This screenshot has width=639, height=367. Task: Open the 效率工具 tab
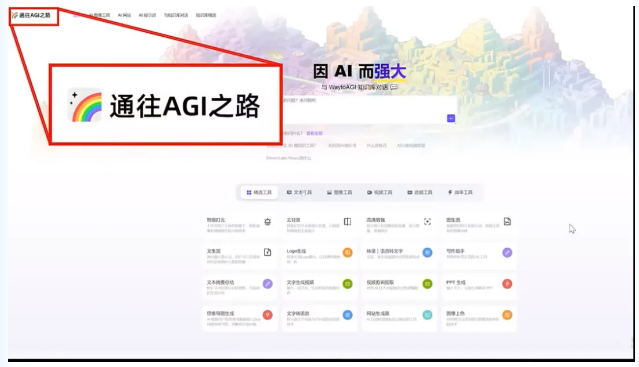(x=460, y=192)
